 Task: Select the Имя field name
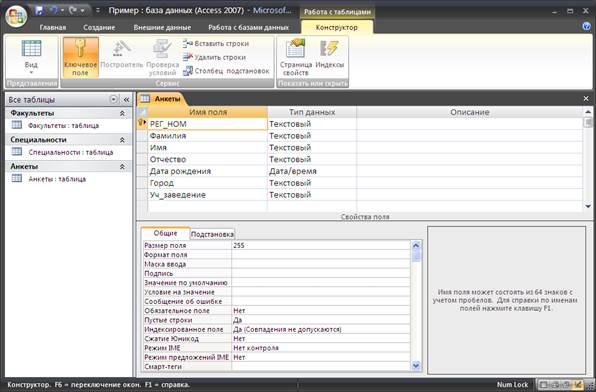pyautogui.click(x=208, y=148)
